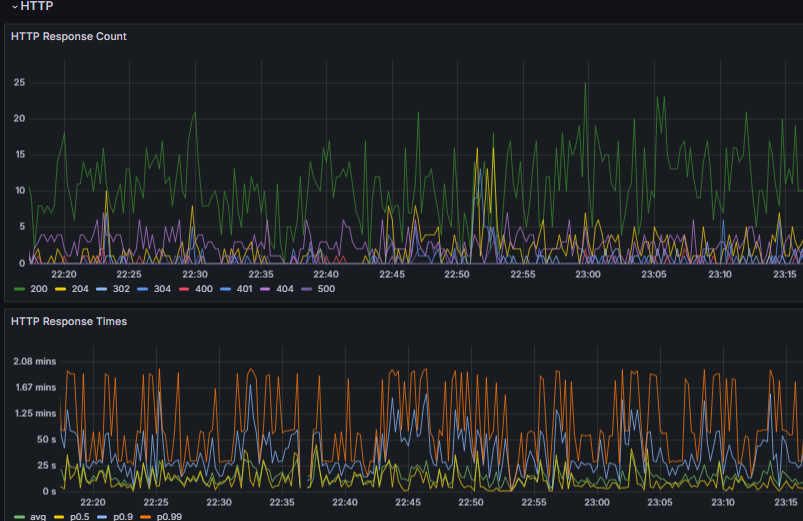Toggle the 200 series legend label
803x521 pixels.
pyautogui.click(x=39, y=289)
